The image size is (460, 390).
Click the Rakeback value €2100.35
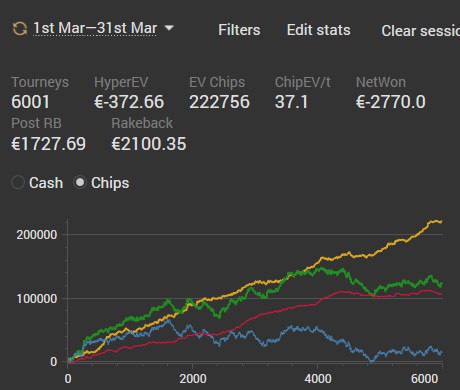point(149,144)
